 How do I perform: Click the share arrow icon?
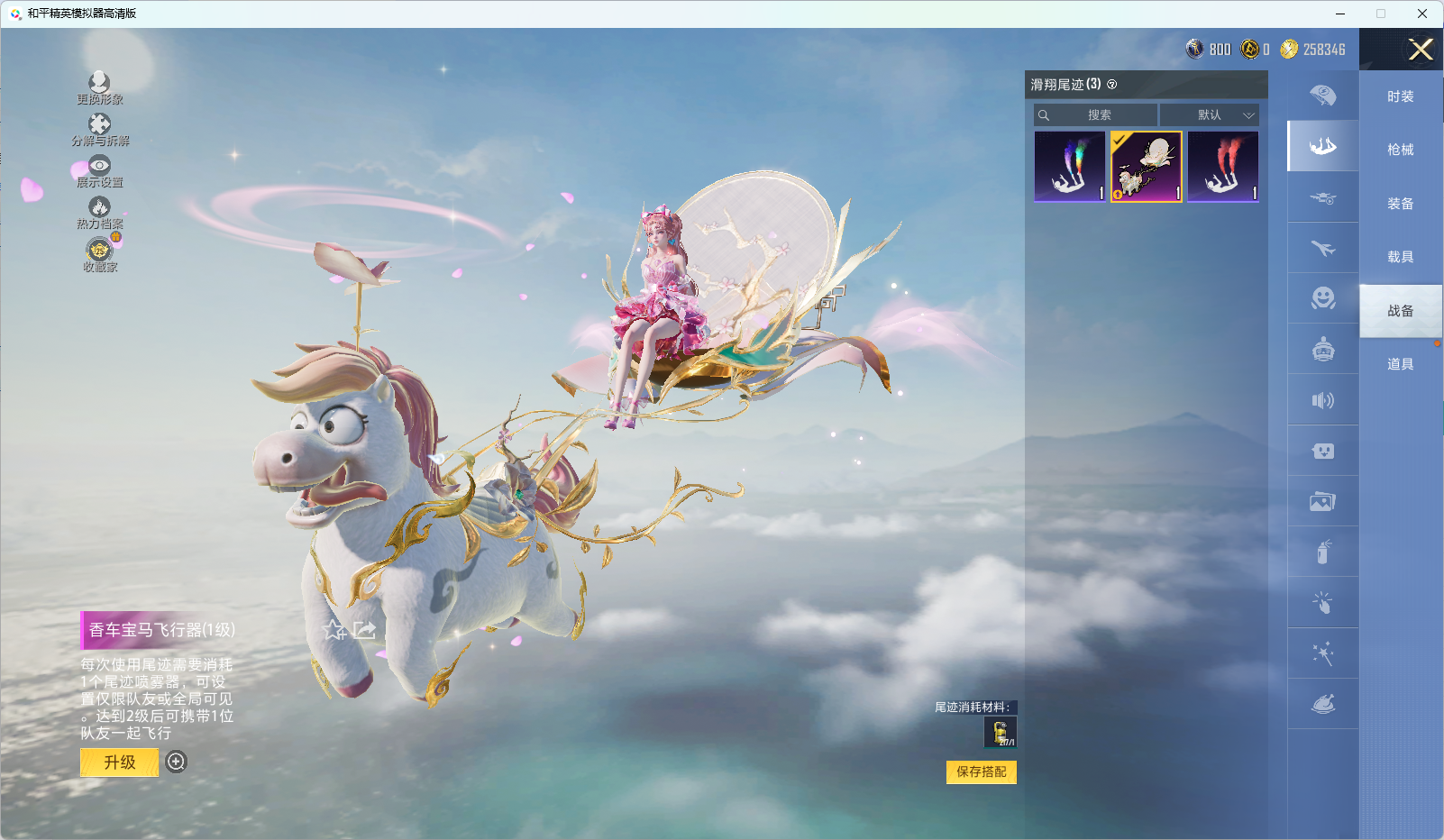tap(364, 630)
